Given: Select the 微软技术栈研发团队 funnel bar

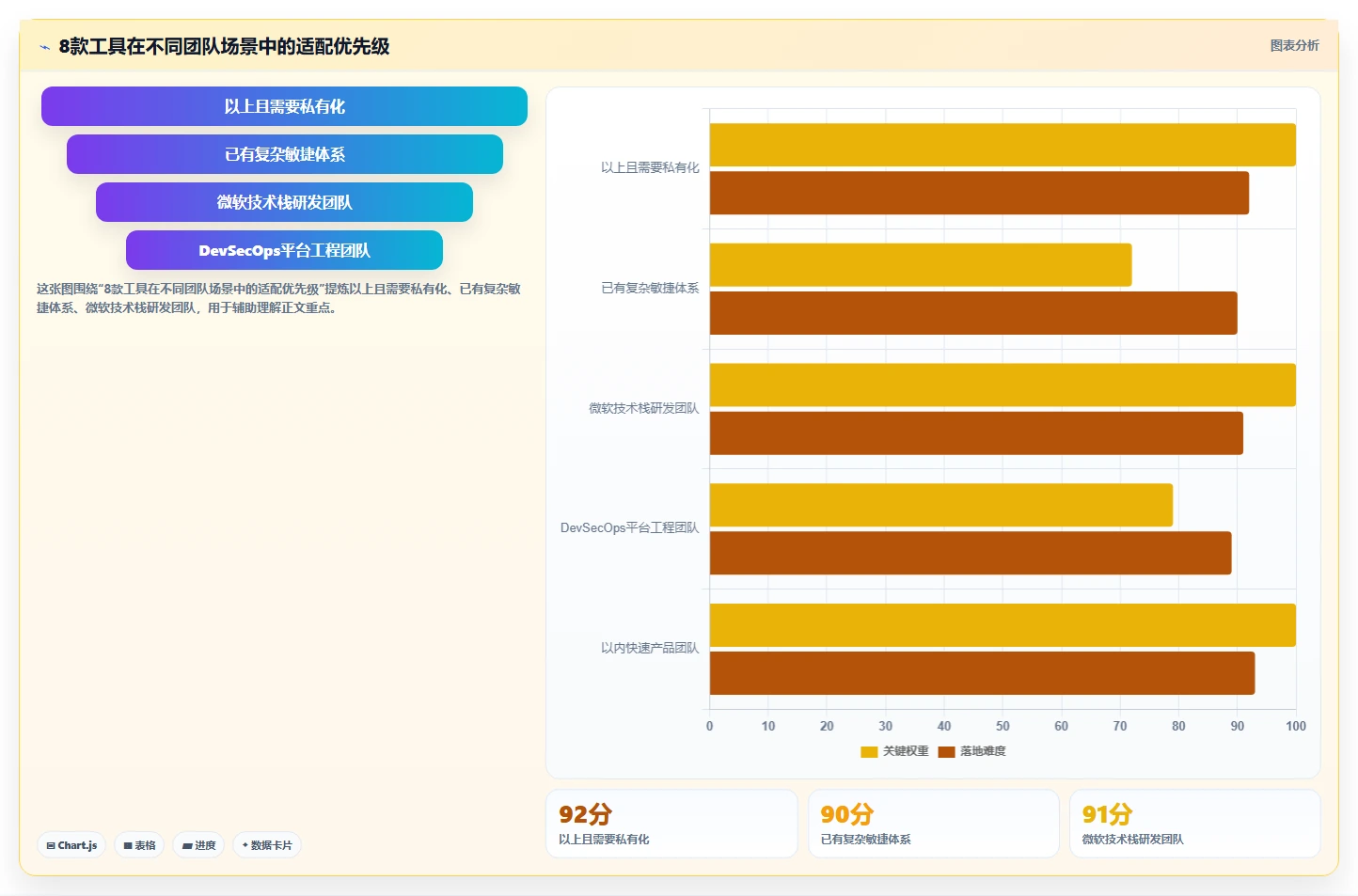Looking at the screenshot, I should click(284, 202).
